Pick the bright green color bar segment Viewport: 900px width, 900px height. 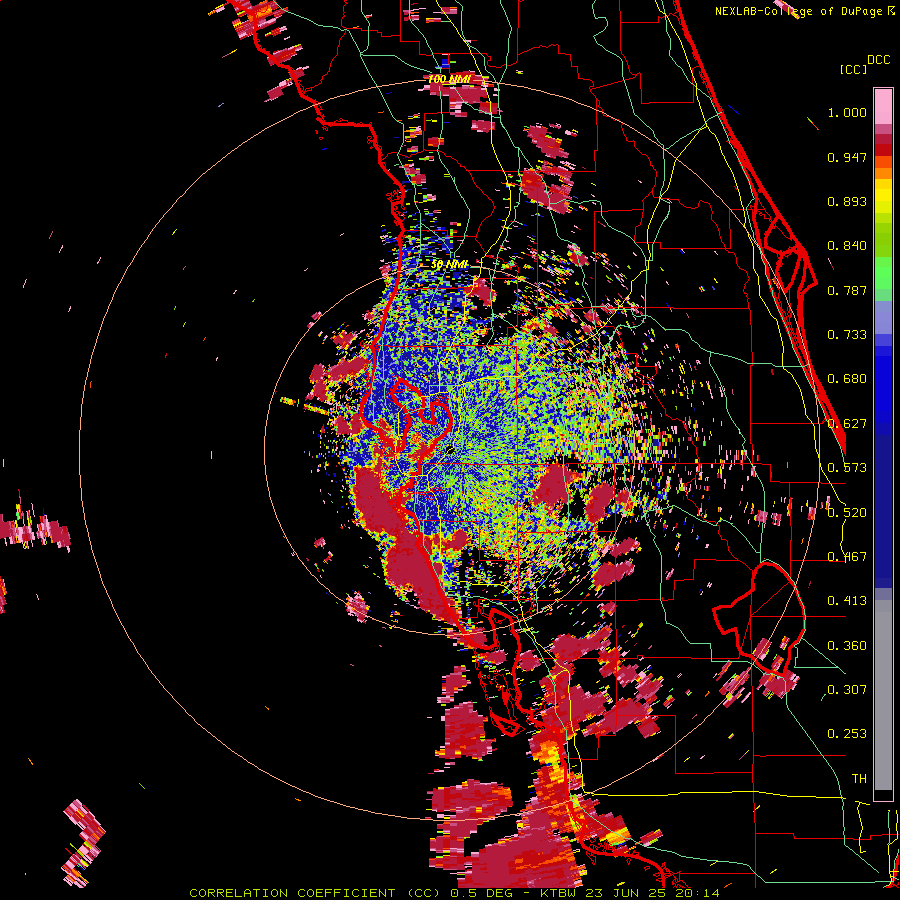883,273
